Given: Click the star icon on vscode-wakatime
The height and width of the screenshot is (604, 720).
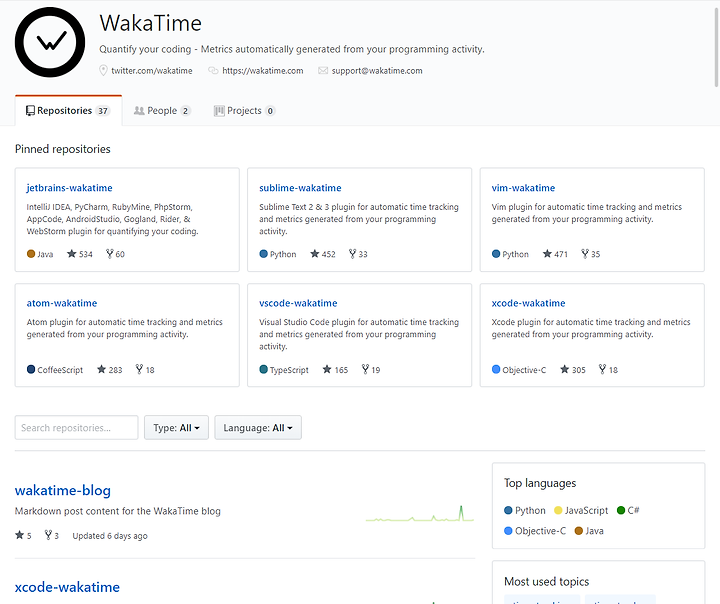Looking at the screenshot, I should [327, 369].
